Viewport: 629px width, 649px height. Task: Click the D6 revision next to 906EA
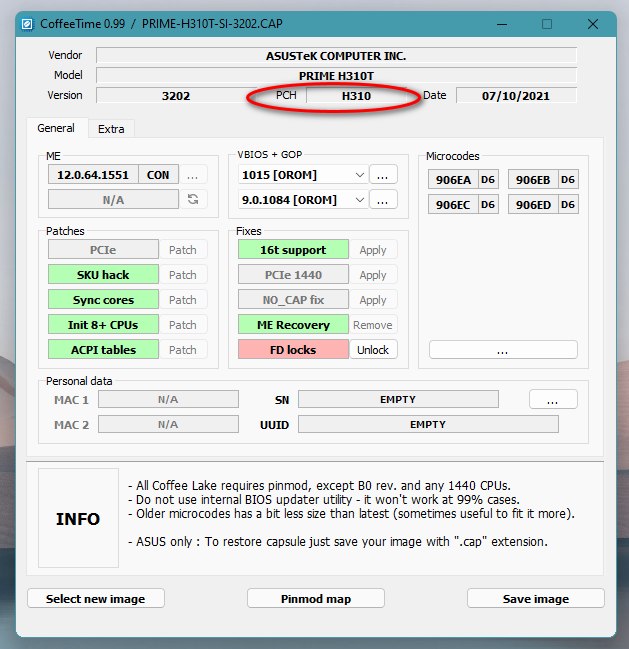(x=488, y=180)
